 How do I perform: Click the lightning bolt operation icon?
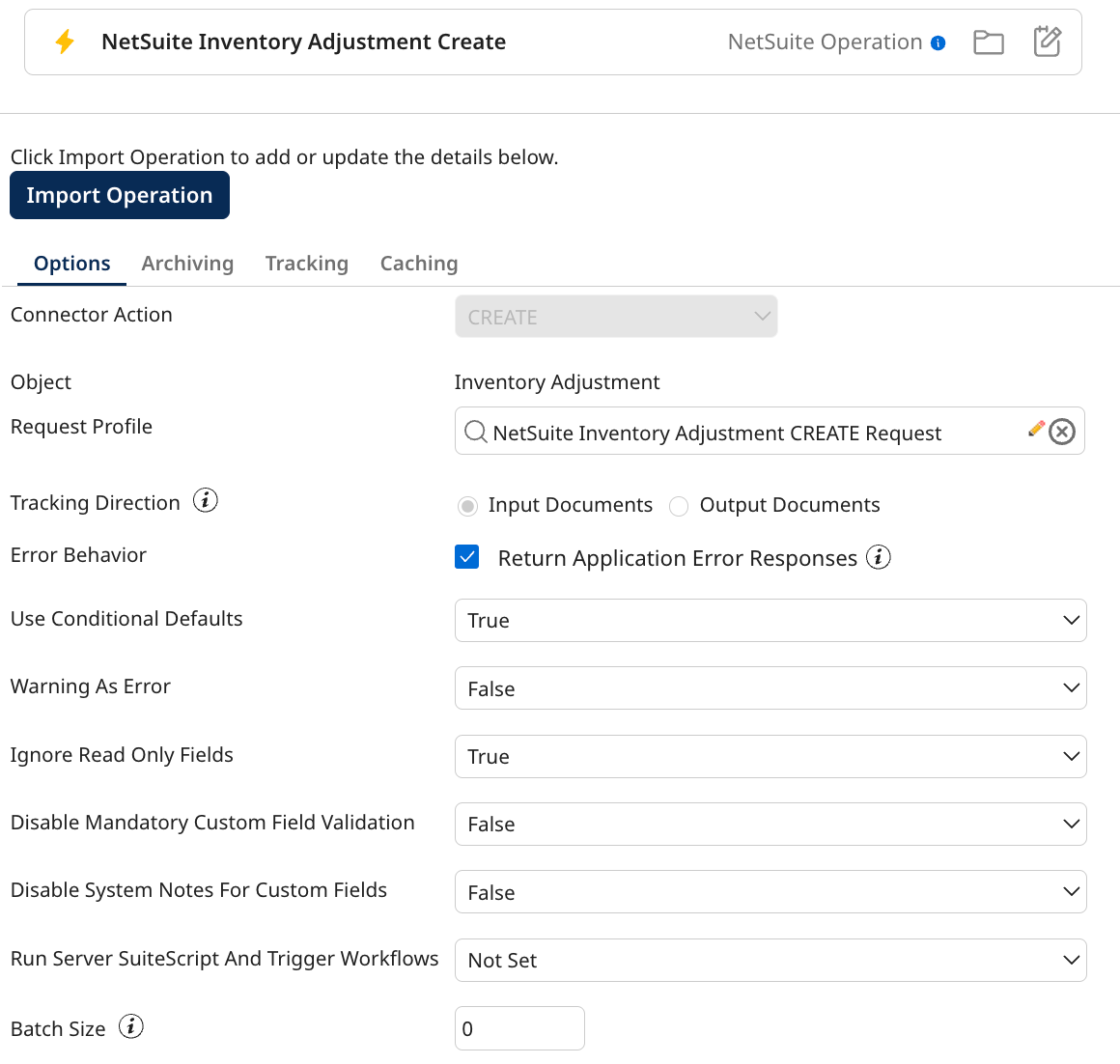[66, 41]
